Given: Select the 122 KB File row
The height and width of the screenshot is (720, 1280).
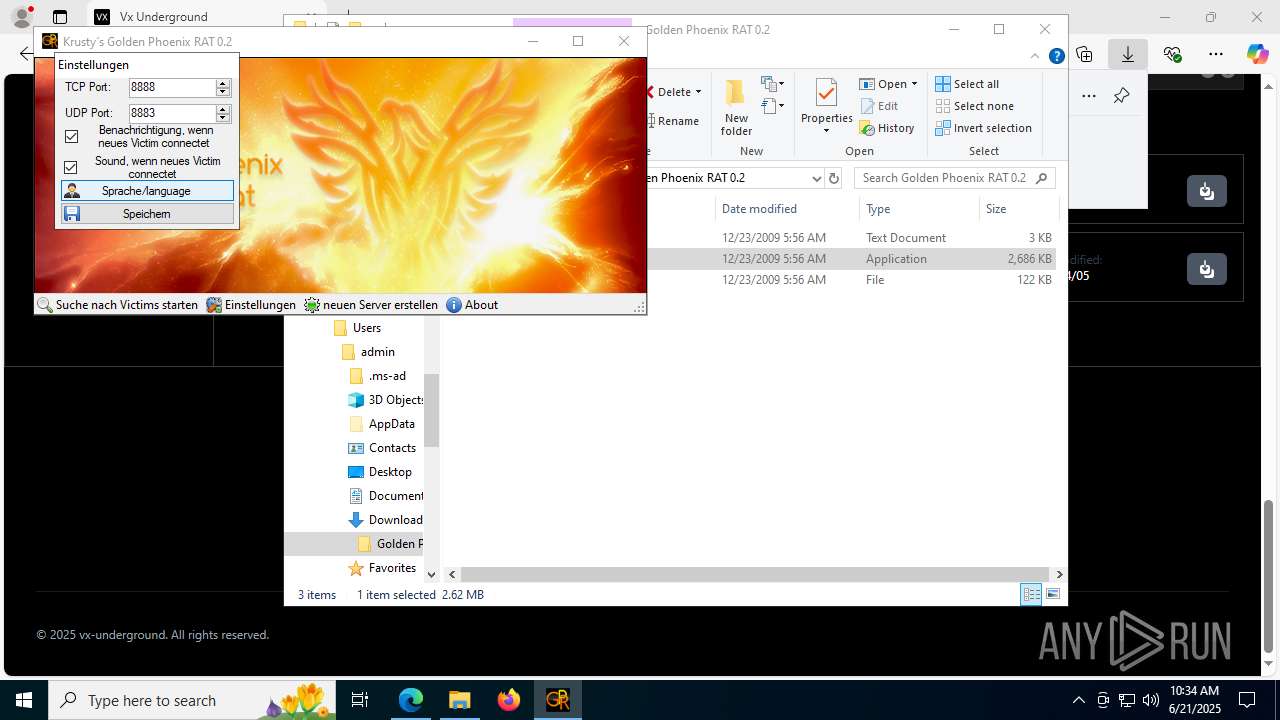Looking at the screenshot, I should point(851,280).
